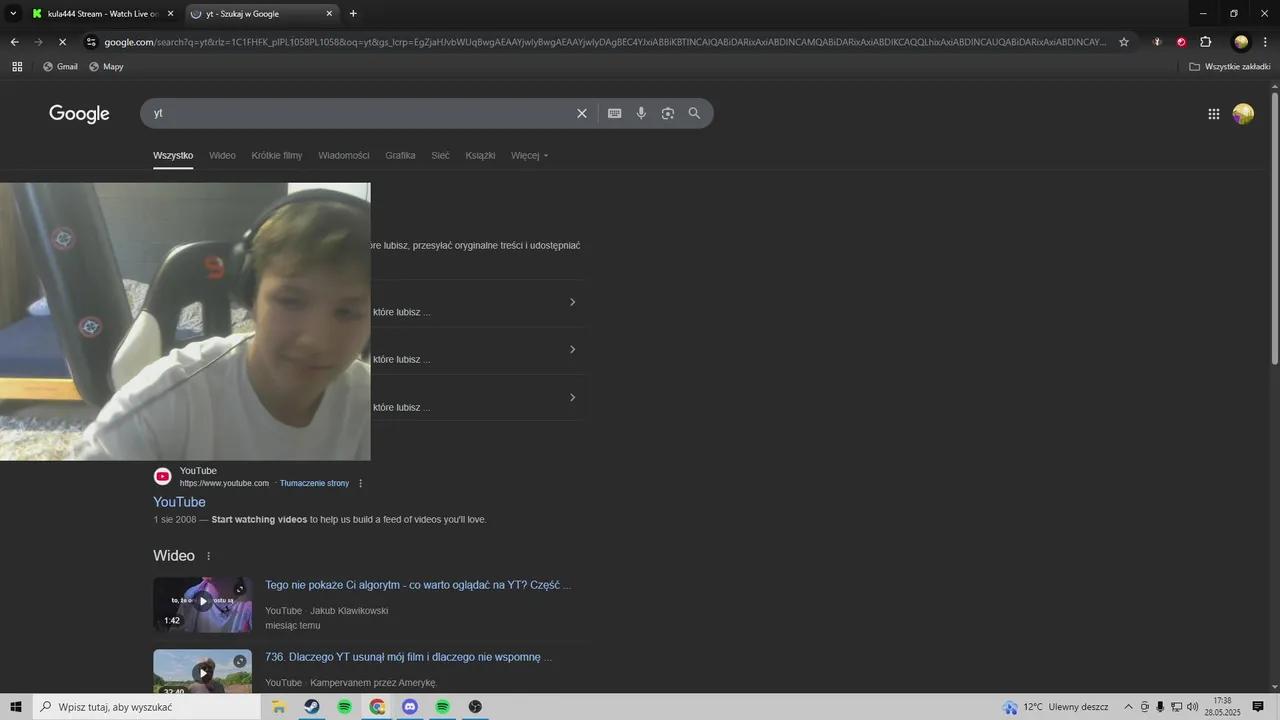
Task: Open Google account avatar on the page
Action: [x=1243, y=114]
